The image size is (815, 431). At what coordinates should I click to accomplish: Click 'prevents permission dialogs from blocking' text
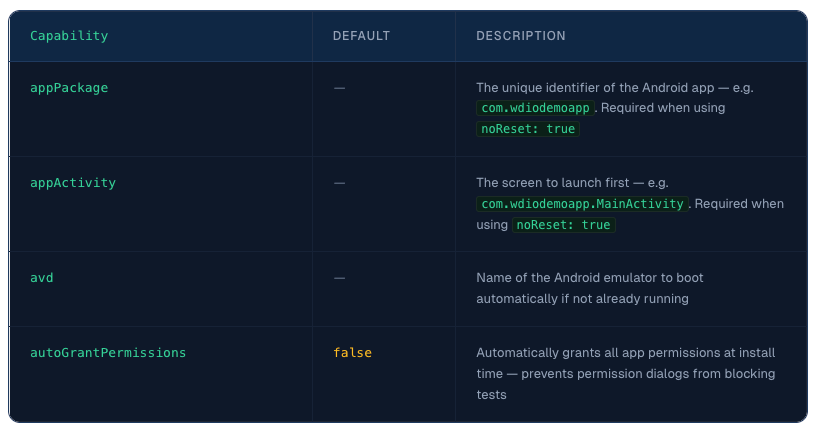[x=648, y=374]
